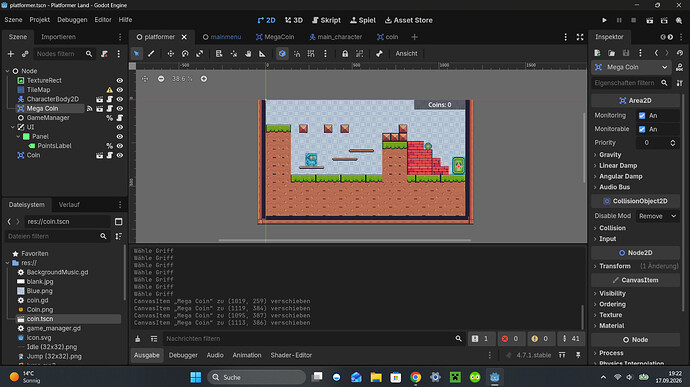Open the Debuggen menu

72,20
